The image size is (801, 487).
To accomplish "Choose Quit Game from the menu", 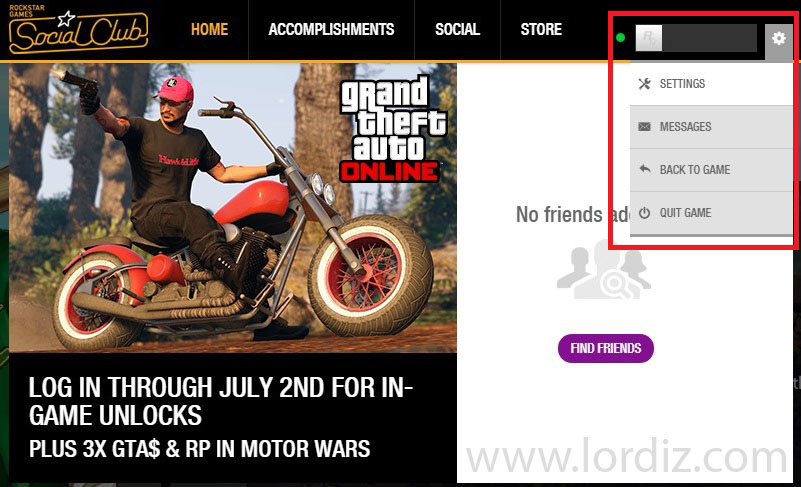I will coord(711,213).
